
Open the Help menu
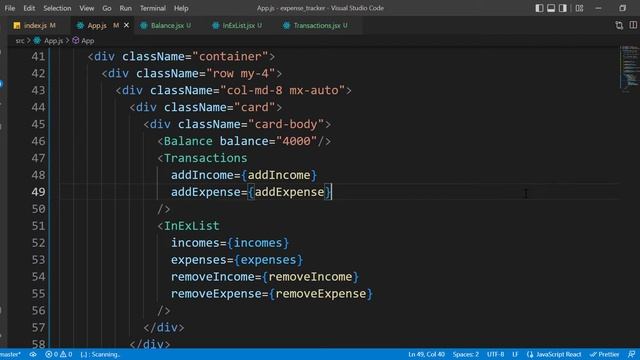[x=181, y=8]
